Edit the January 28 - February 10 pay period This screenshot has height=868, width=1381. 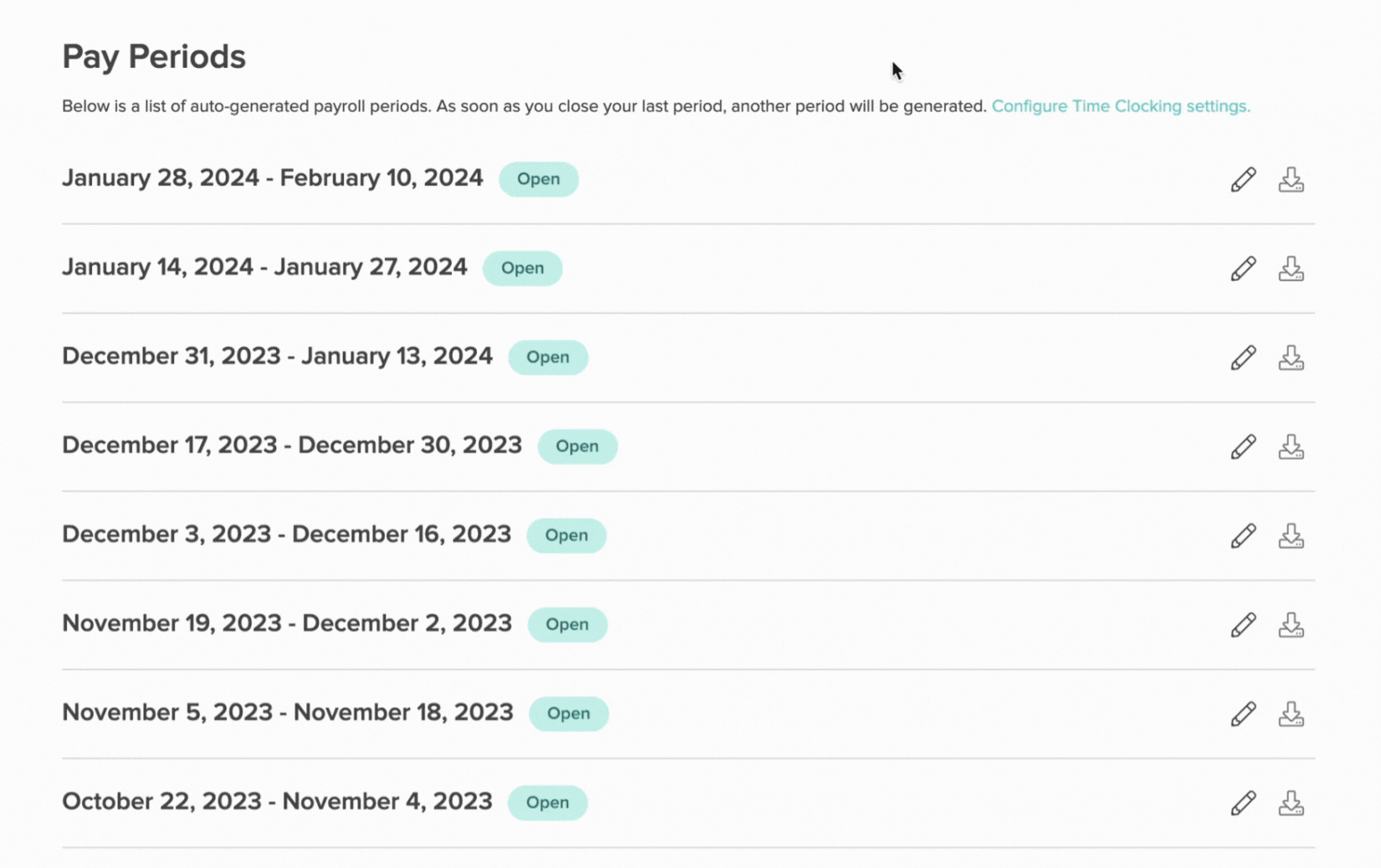(1243, 178)
